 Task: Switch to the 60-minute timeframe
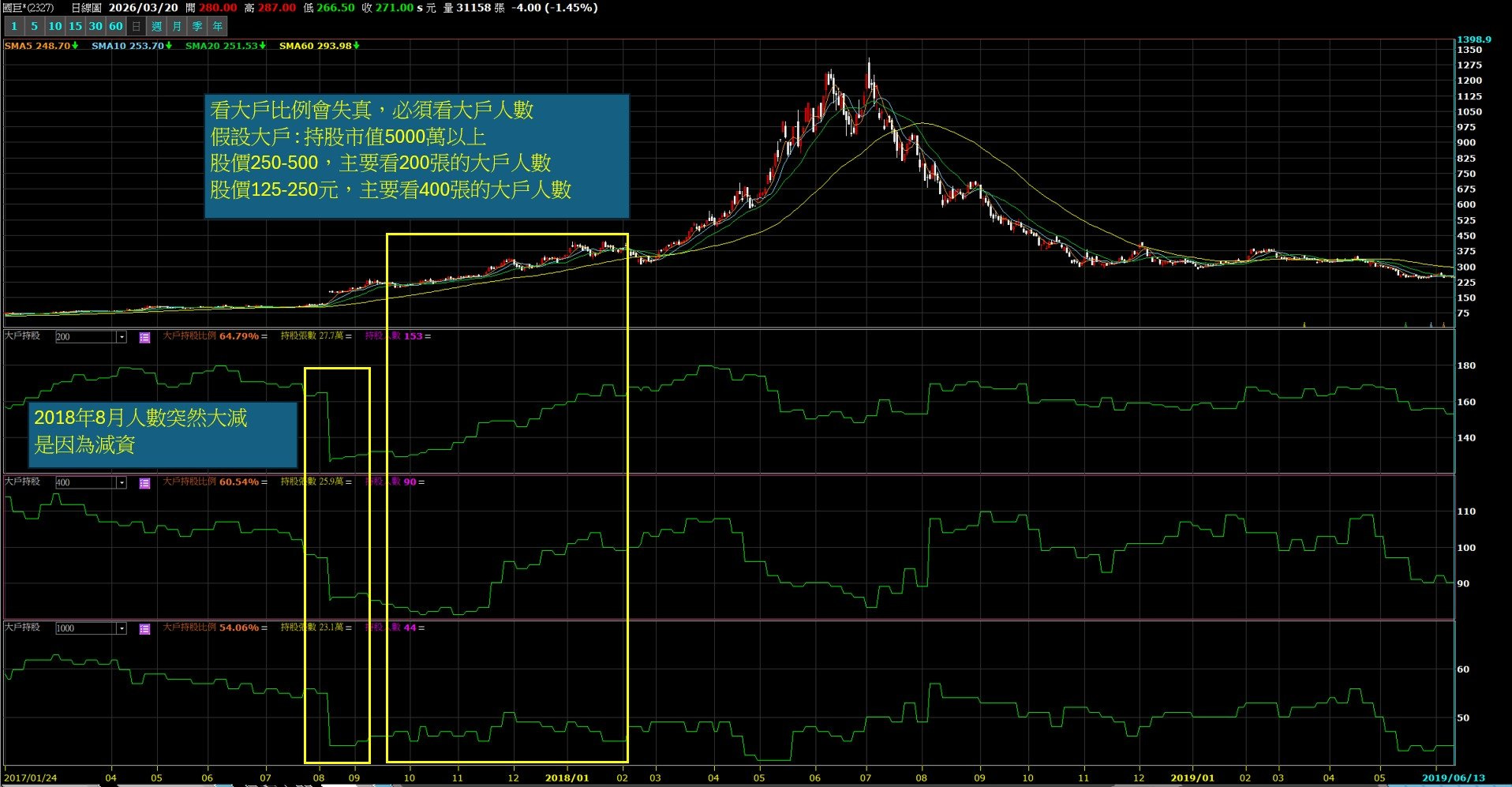tap(116, 26)
